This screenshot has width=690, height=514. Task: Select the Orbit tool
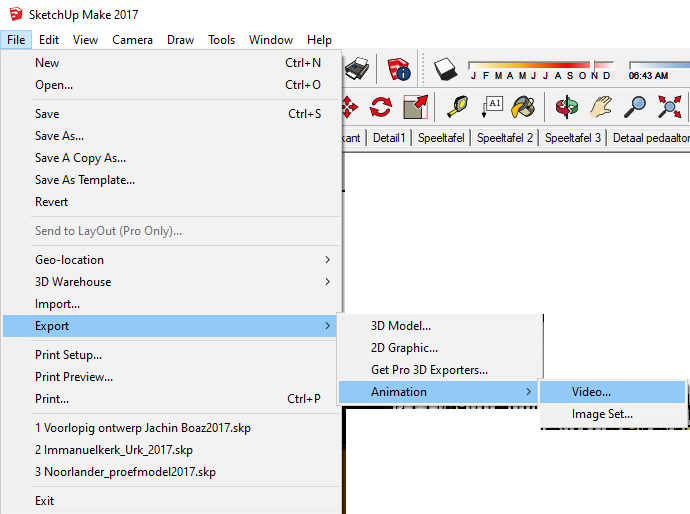(567, 107)
